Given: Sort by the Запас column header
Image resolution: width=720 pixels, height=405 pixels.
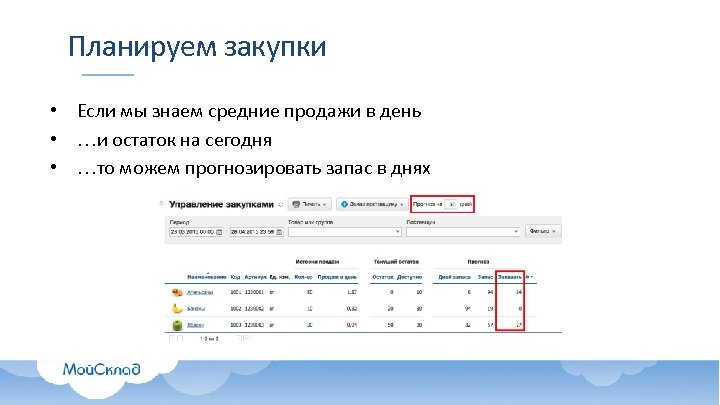Looking at the screenshot, I should (x=485, y=277).
